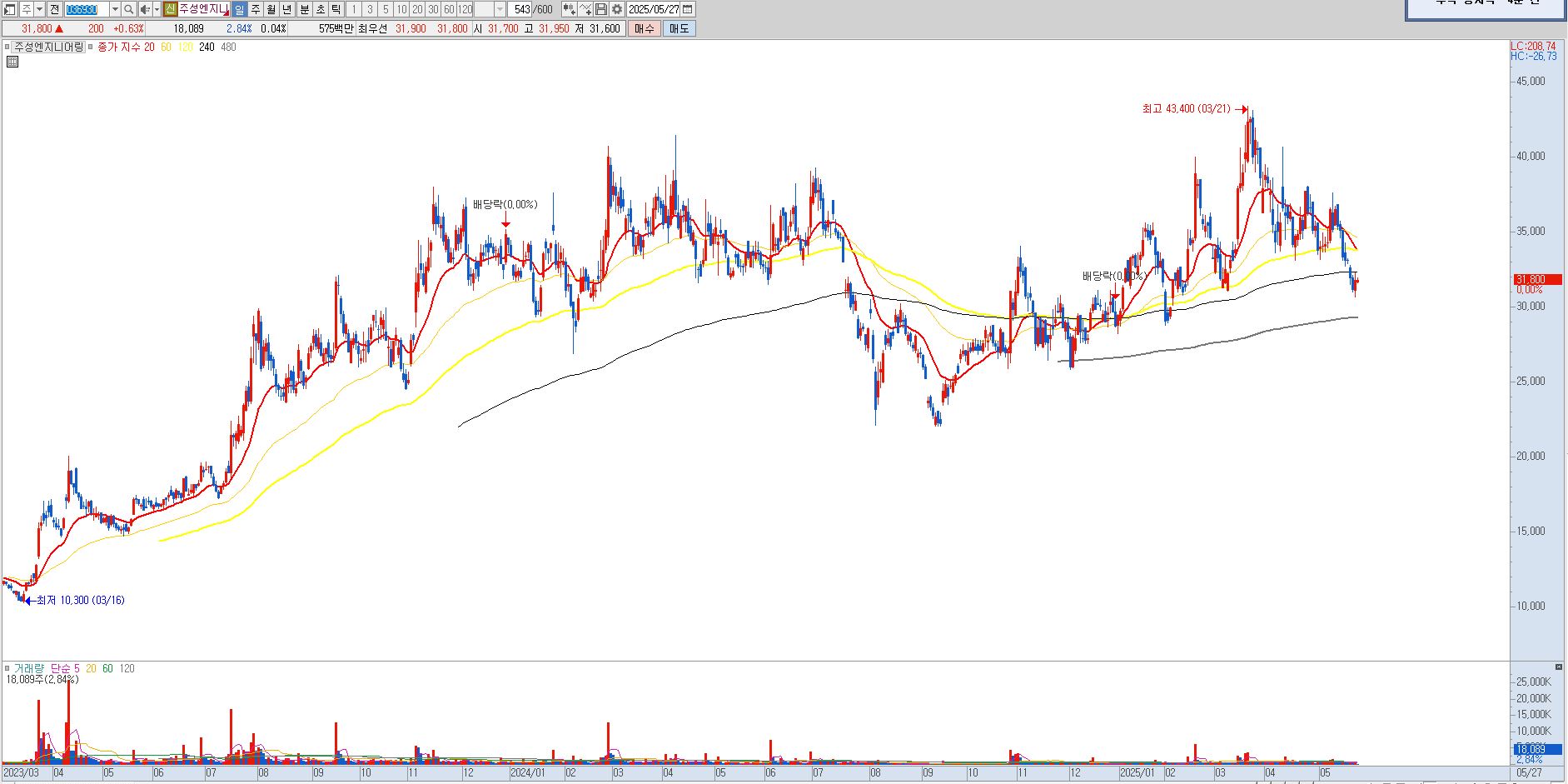Click the search magnifier next to stock code

pos(128,9)
